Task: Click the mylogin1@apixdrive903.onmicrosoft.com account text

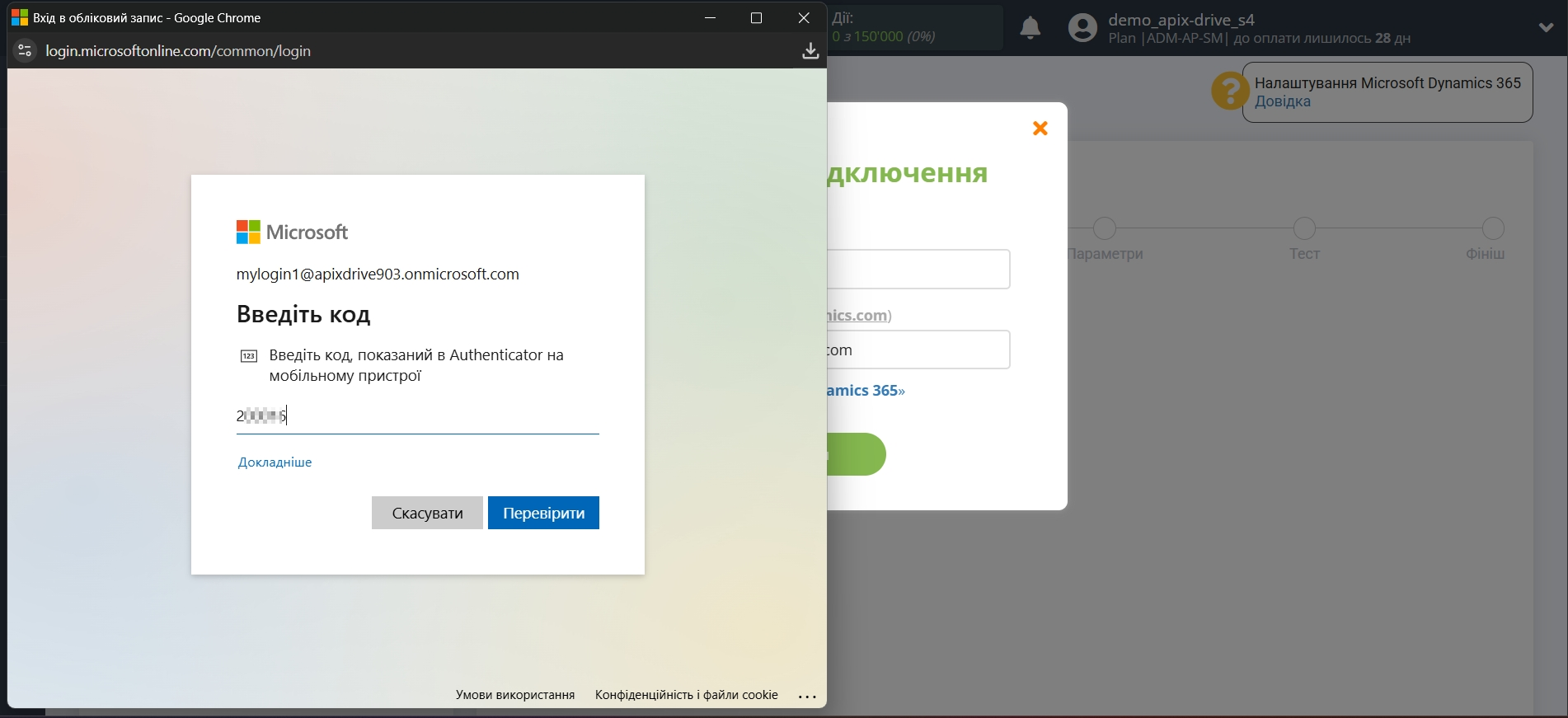Action: tap(378, 275)
